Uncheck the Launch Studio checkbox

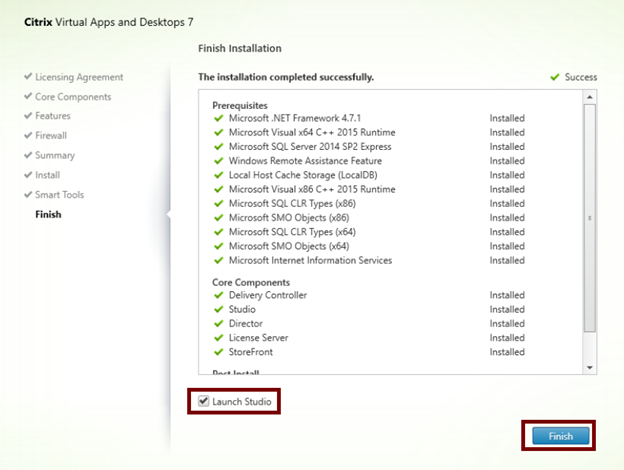click(203, 401)
